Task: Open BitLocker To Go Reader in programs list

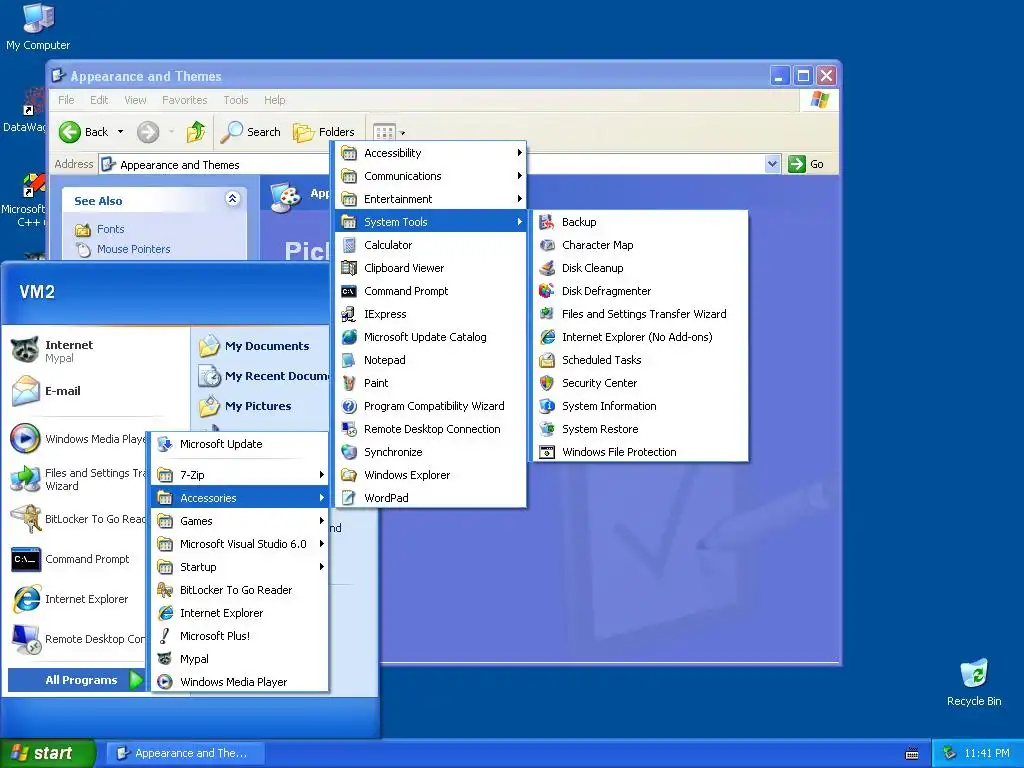Action: [240, 590]
